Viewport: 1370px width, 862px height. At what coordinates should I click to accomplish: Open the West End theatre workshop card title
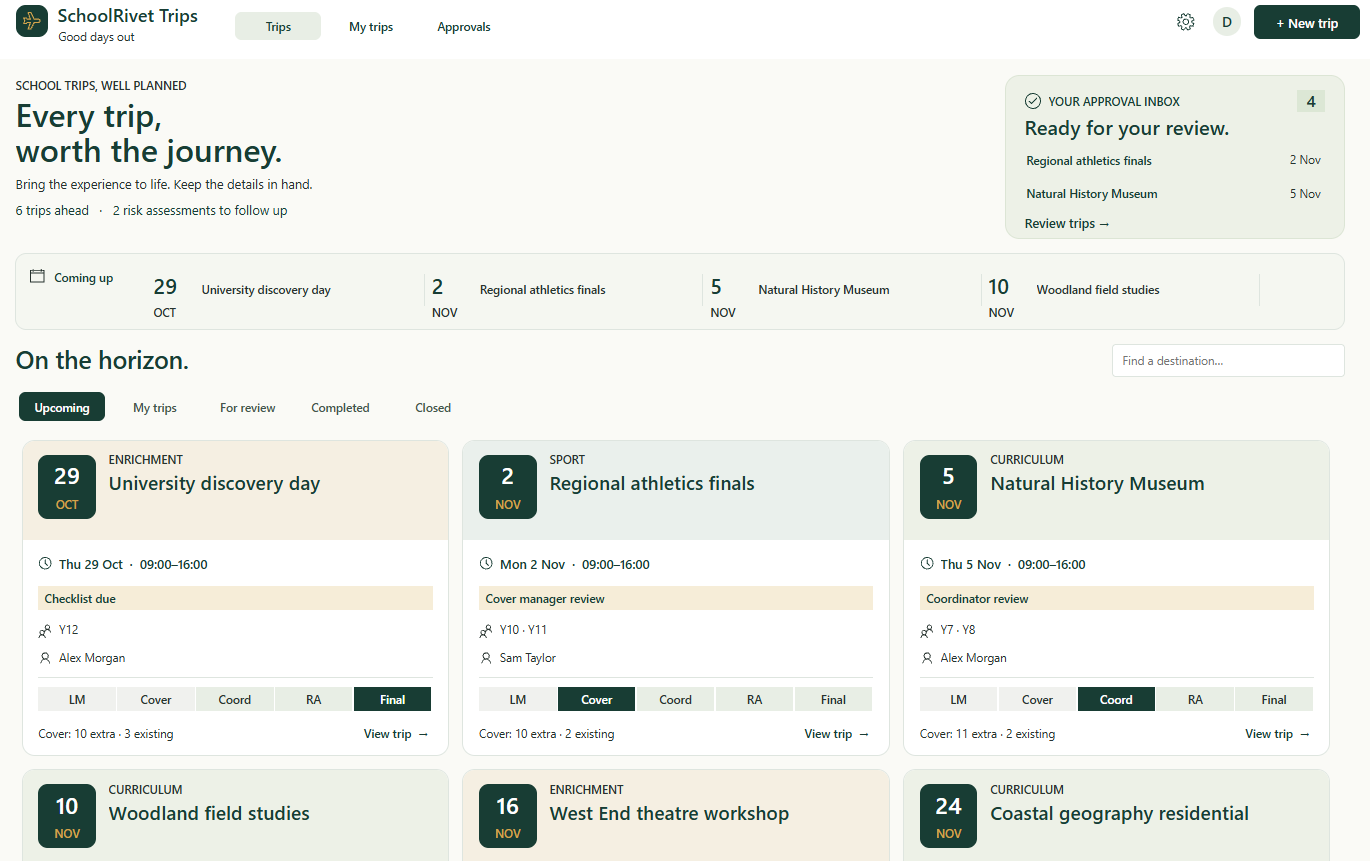point(669,813)
